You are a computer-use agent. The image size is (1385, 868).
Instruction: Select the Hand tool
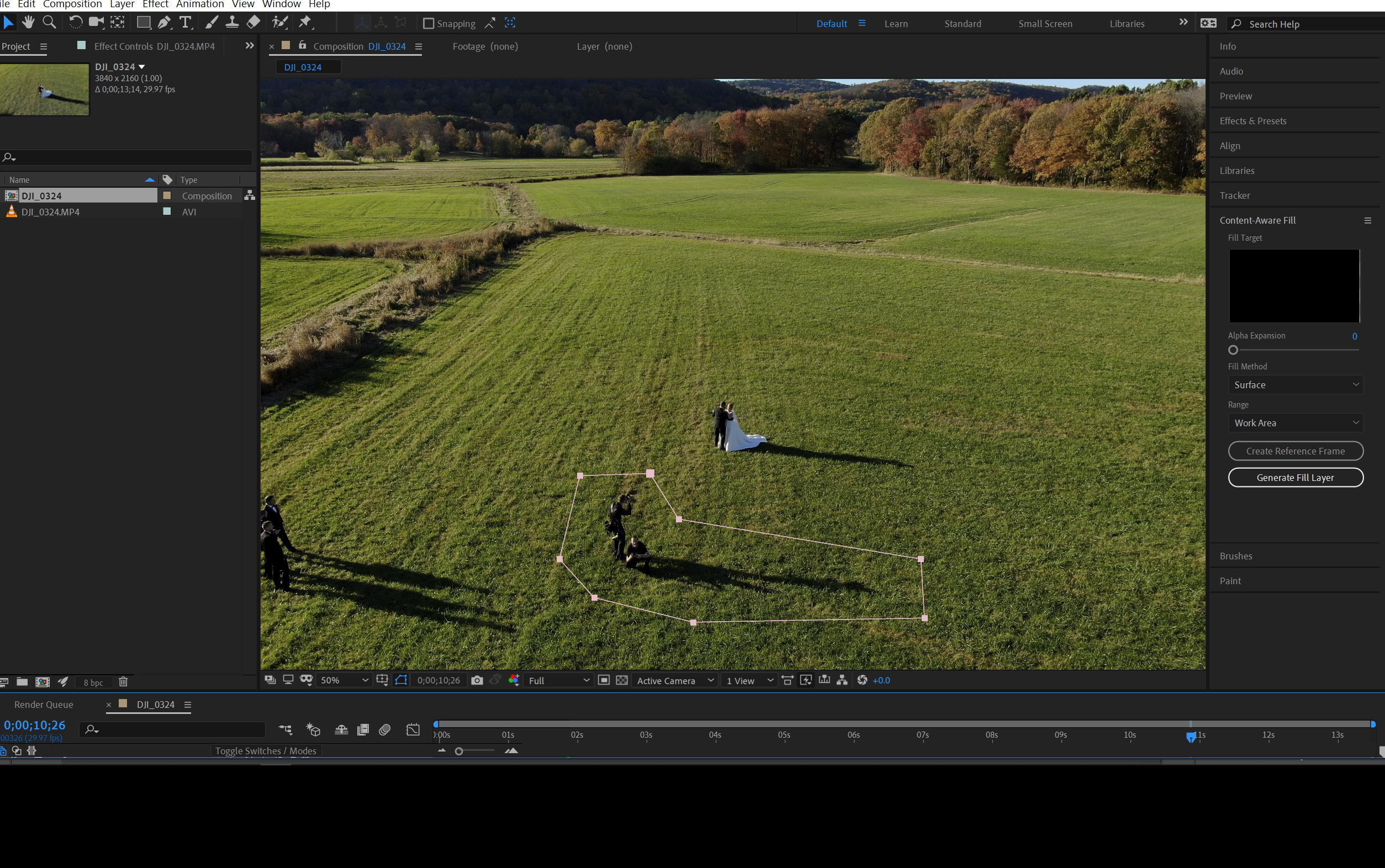coord(28,22)
